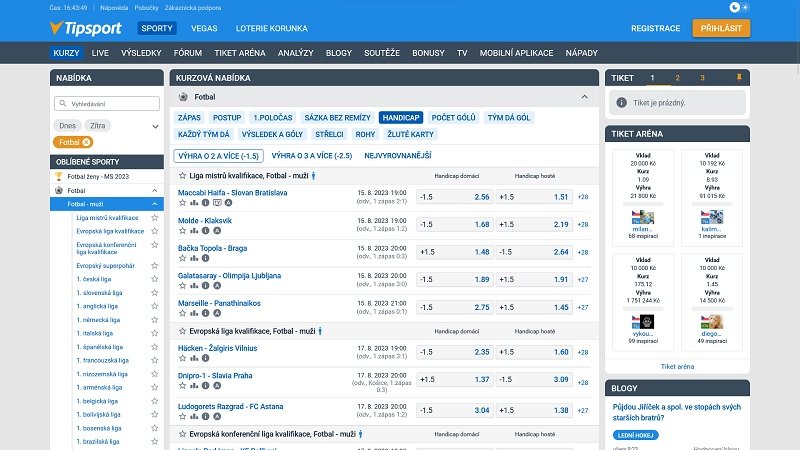Select the POČET GÓLŮ bet type tab

pyautogui.click(x=453, y=118)
